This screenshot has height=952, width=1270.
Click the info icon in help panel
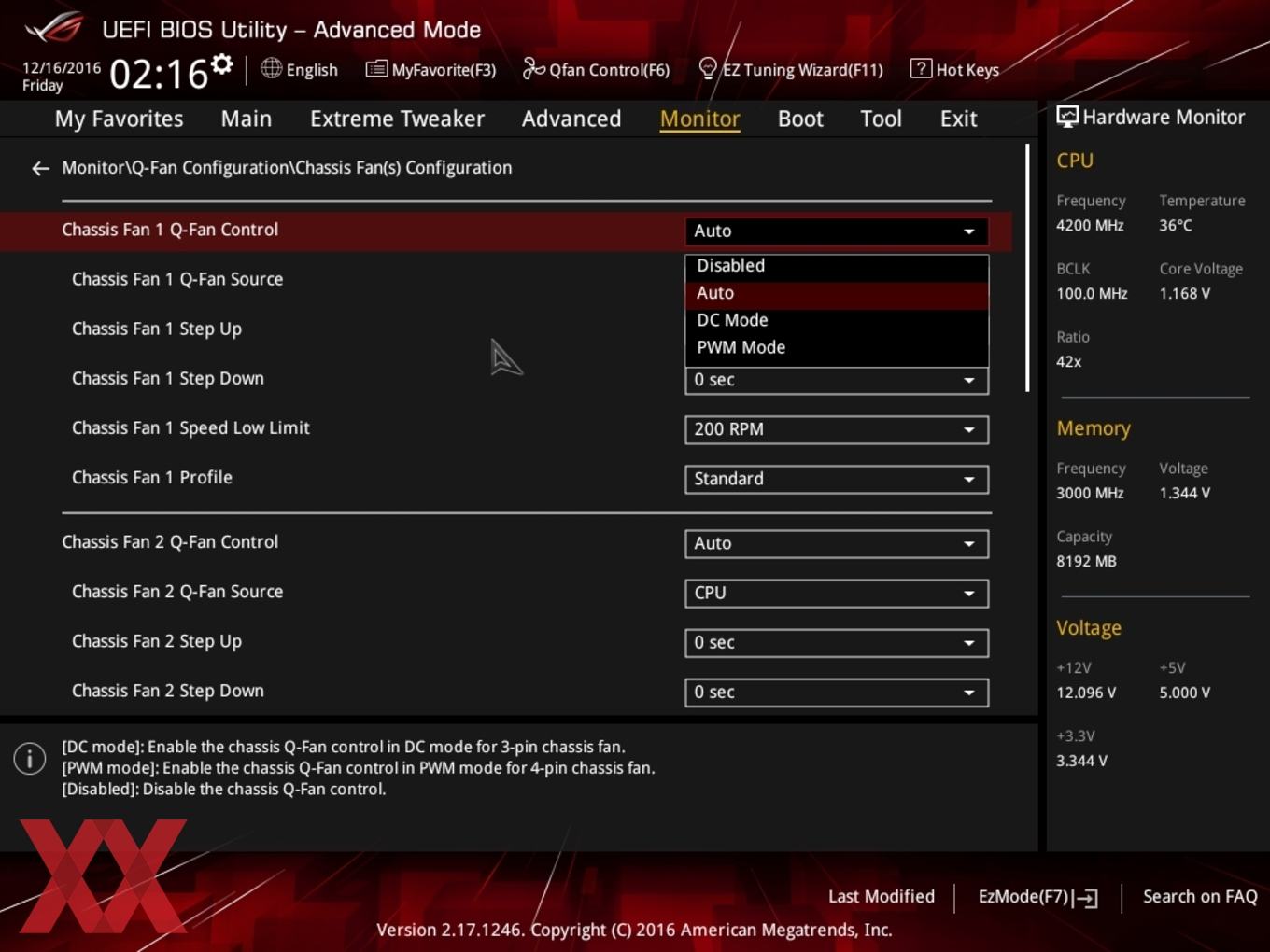pyautogui.click(x=30, y=758)
